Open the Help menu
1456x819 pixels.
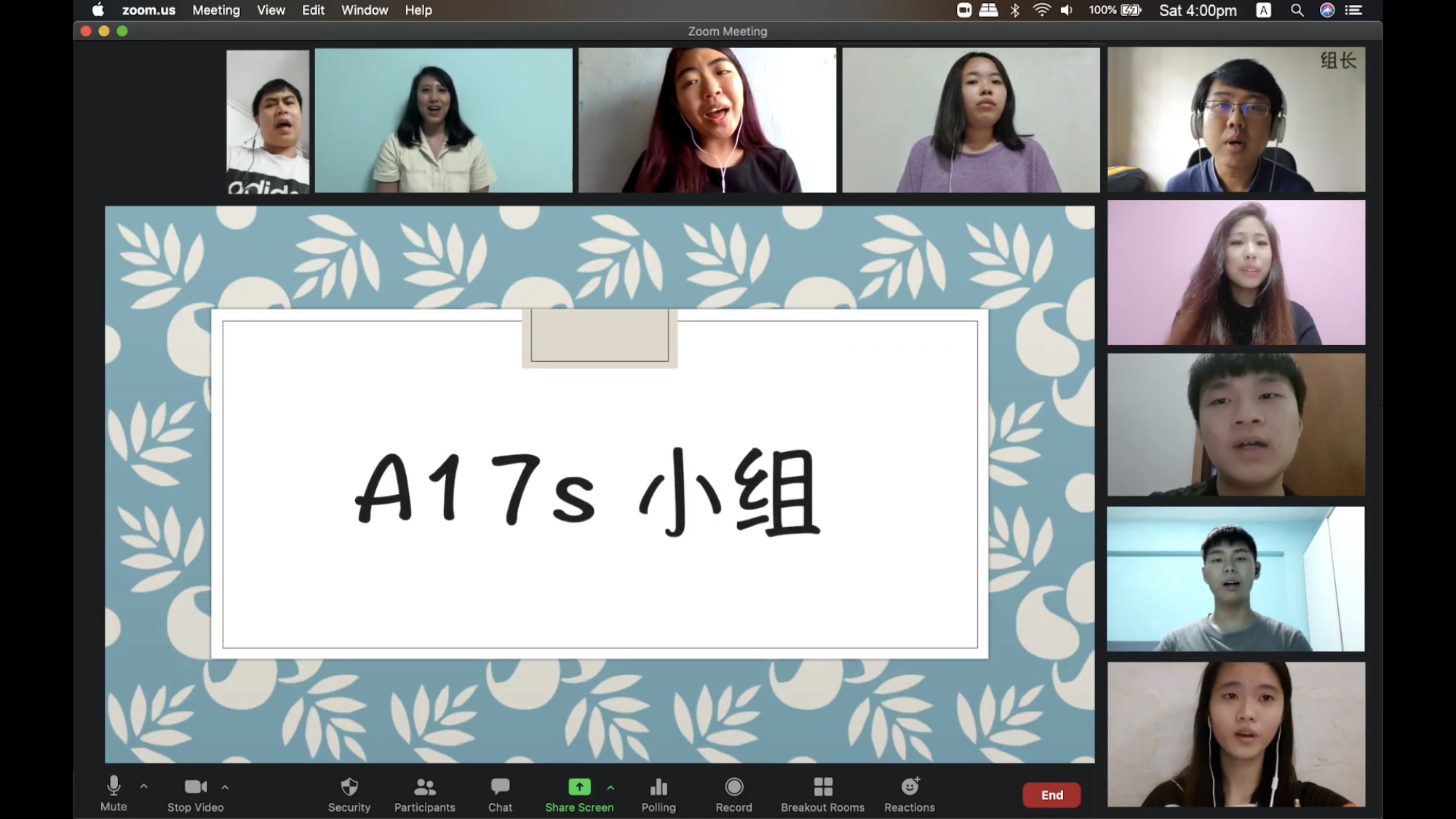(x=418, y=10)
